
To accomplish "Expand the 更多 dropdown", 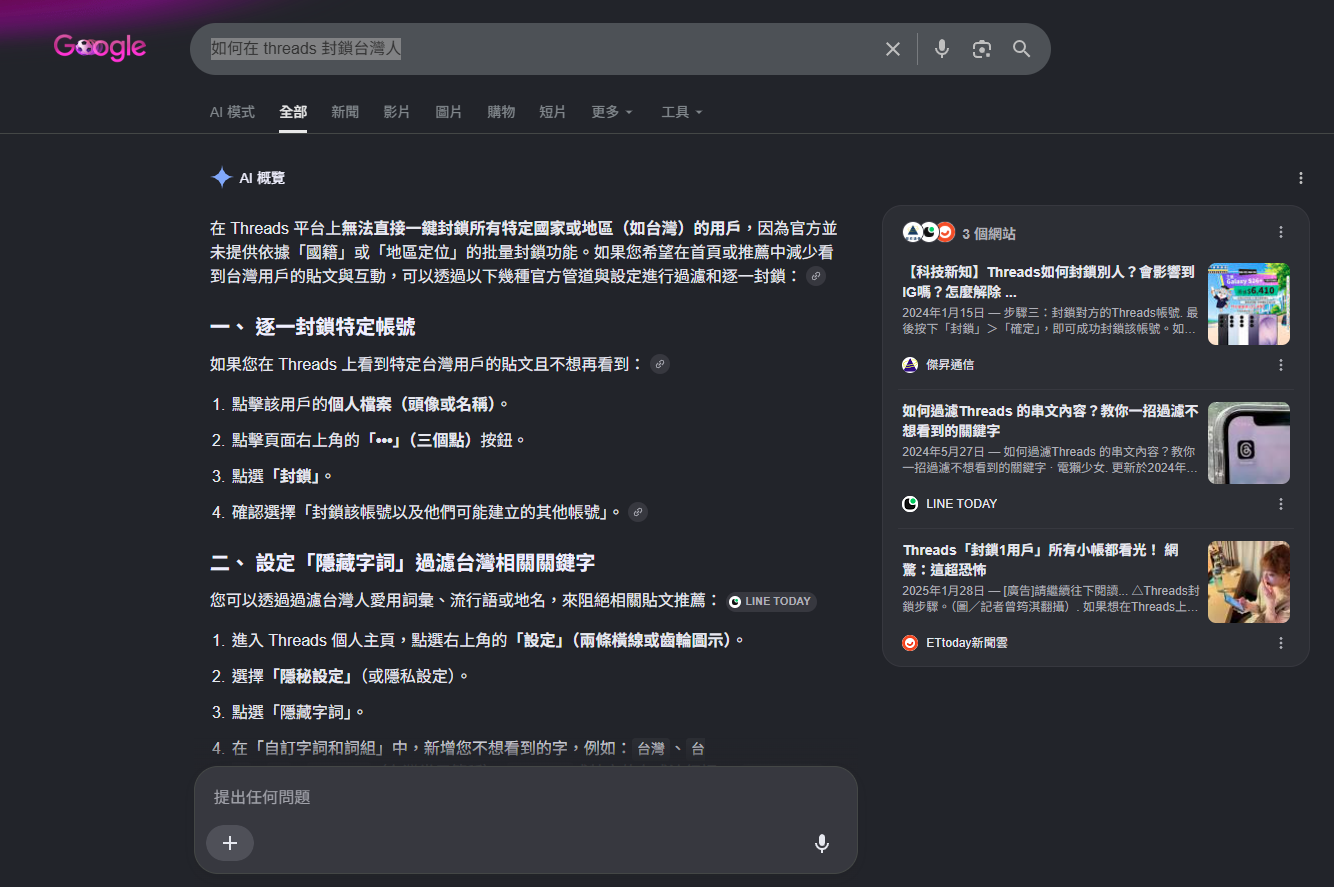I will pyautogui.click(x=612, y=112).
